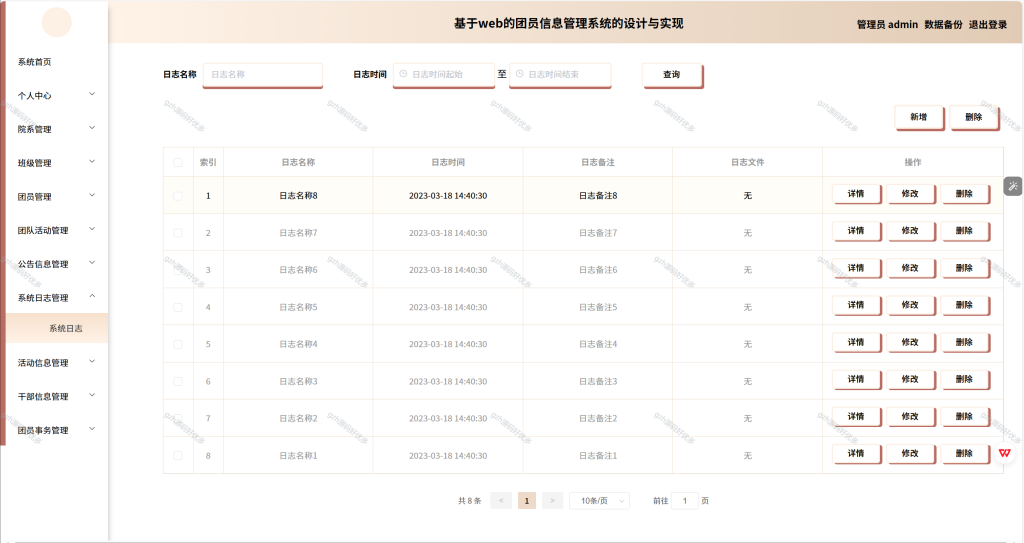Focus the 日志时间结束 input field
This screenshot has width=1024, height=543.
pos(560,74)
